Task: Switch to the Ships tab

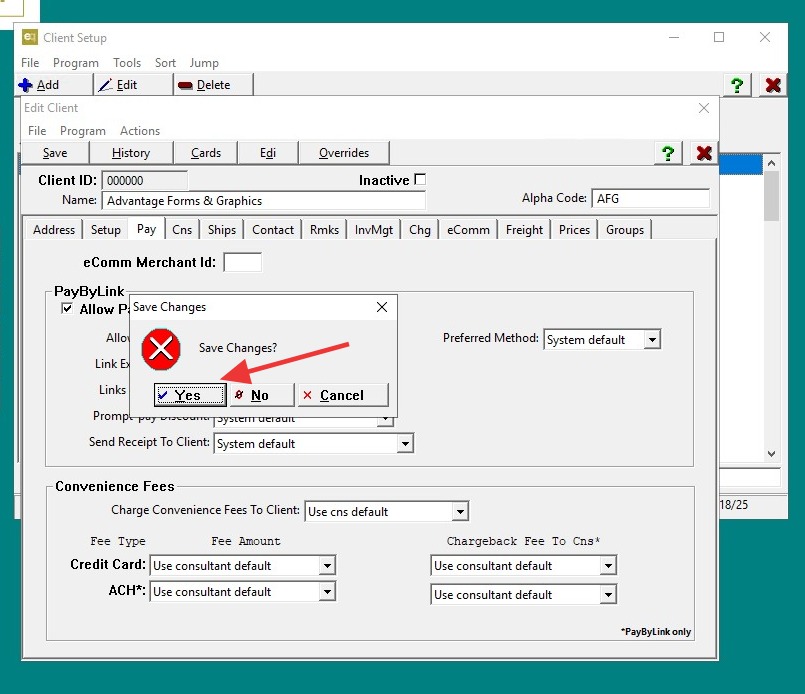Action: coord(222,229)
